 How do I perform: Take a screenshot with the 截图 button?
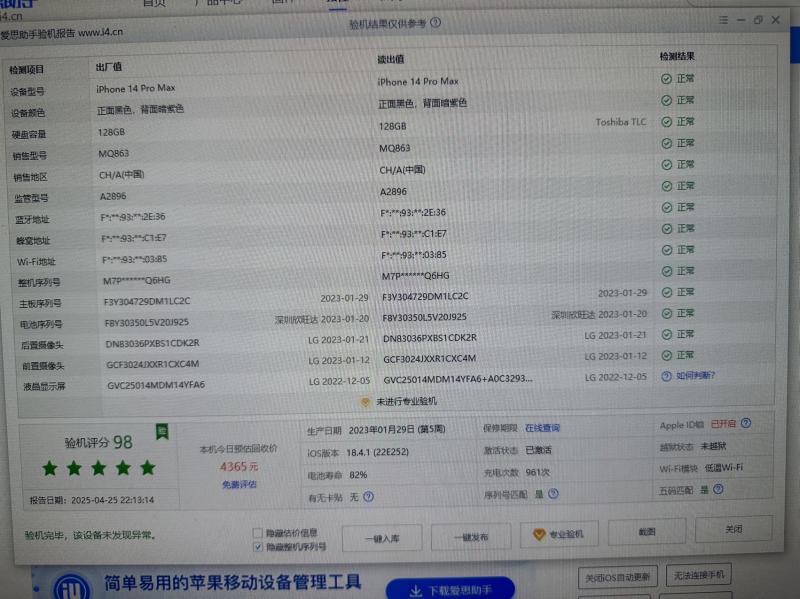(x=647, y=532)
